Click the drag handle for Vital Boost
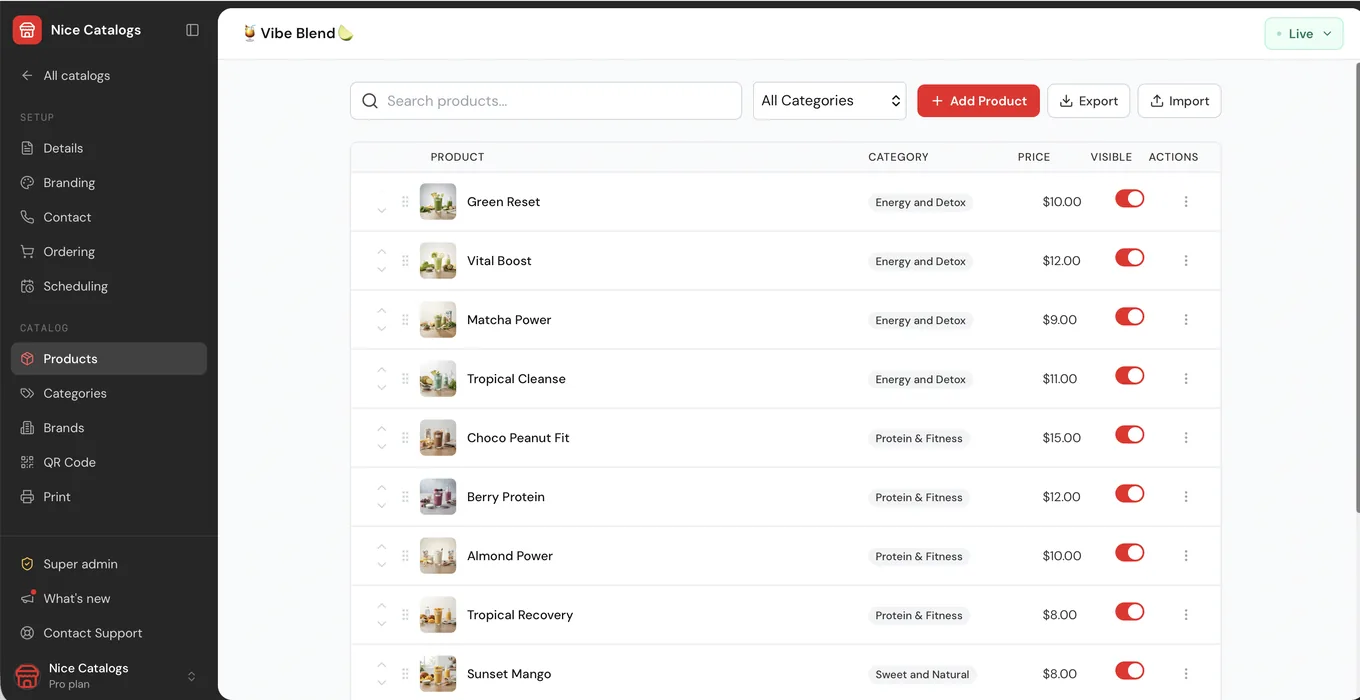1360x700 pixels. (405, 261)
